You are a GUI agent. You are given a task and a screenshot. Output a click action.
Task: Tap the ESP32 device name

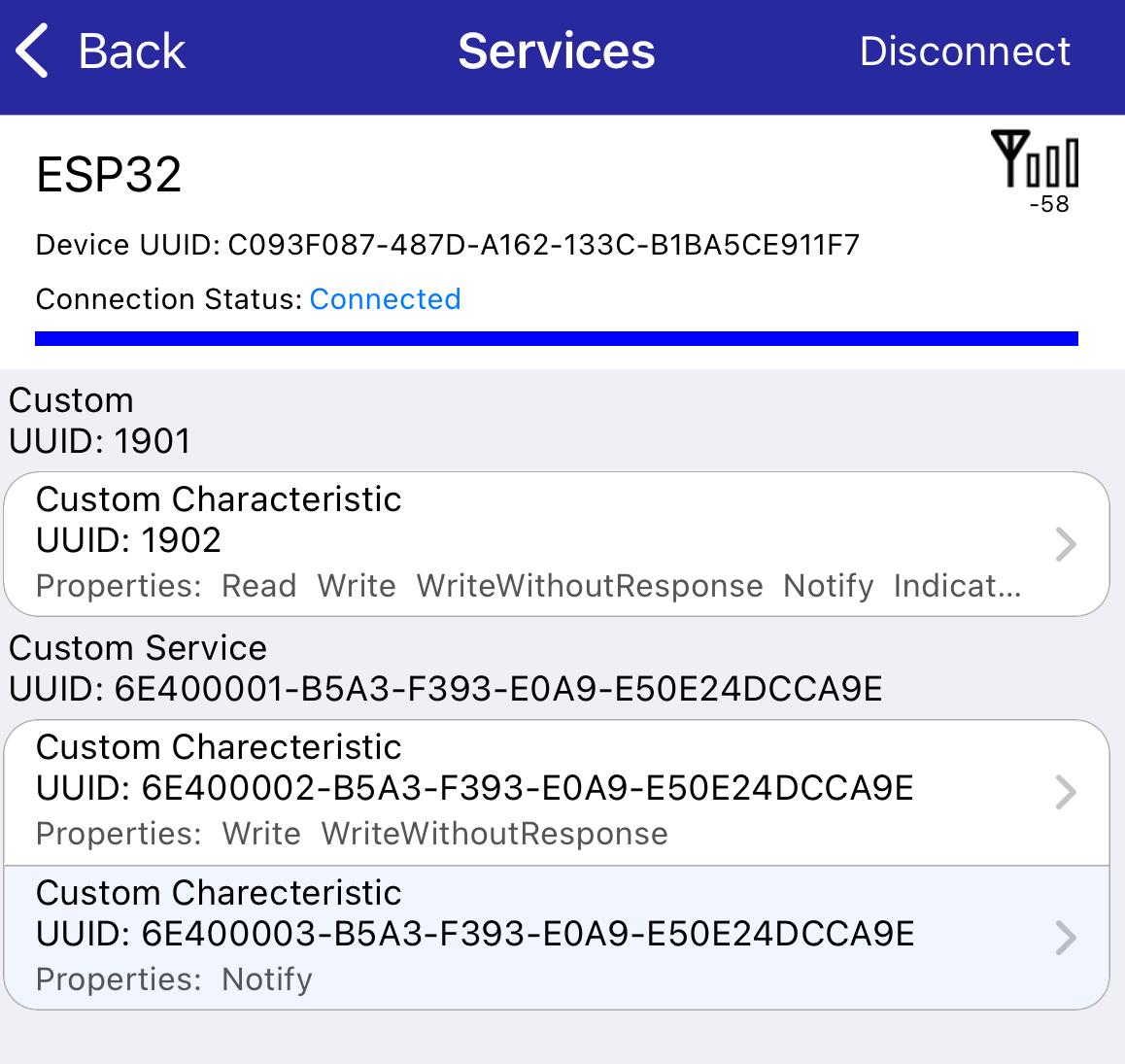click(x=109, y=174)
